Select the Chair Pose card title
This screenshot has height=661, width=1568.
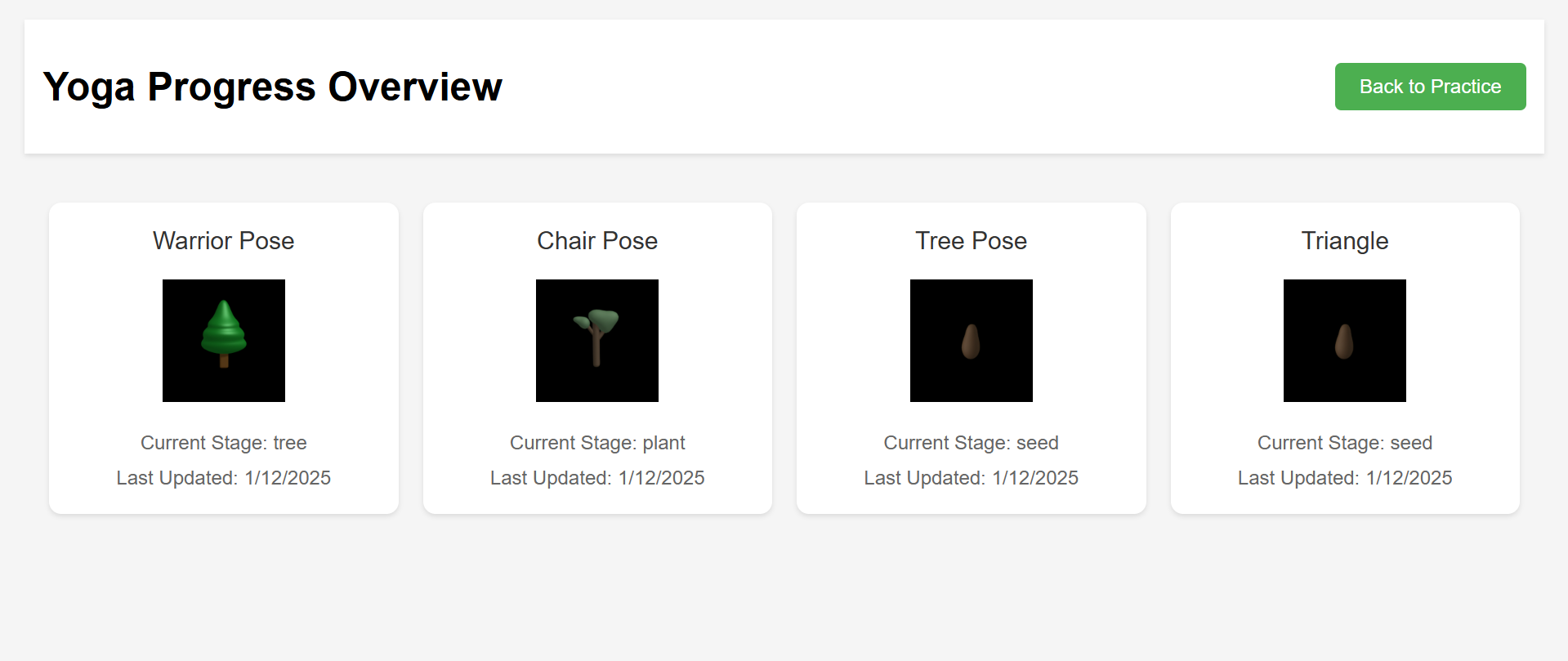pyautogui.click(x=597, y=241)
